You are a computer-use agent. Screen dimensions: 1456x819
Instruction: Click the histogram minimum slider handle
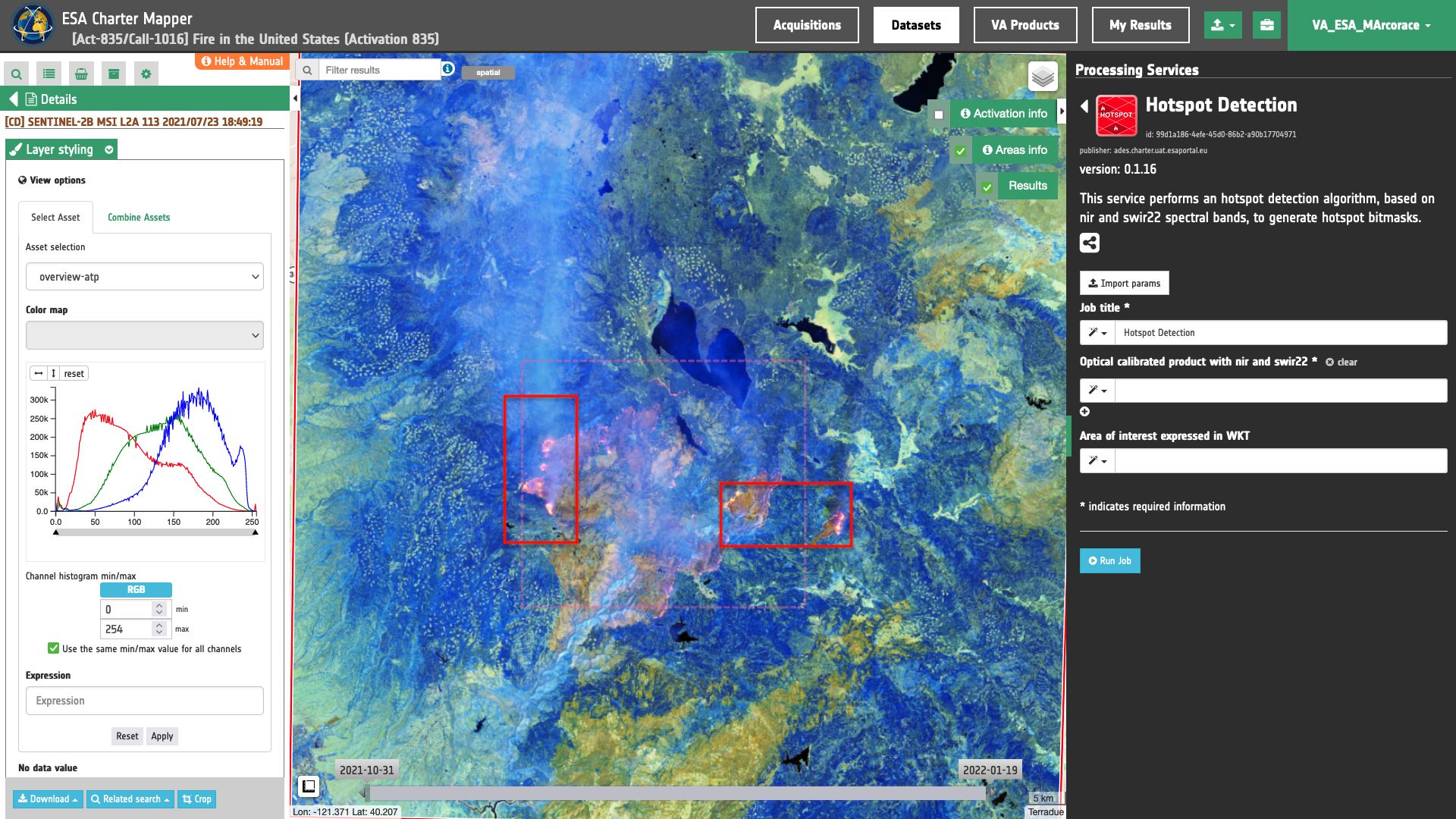pyautogui.click(x=56, y=532)
